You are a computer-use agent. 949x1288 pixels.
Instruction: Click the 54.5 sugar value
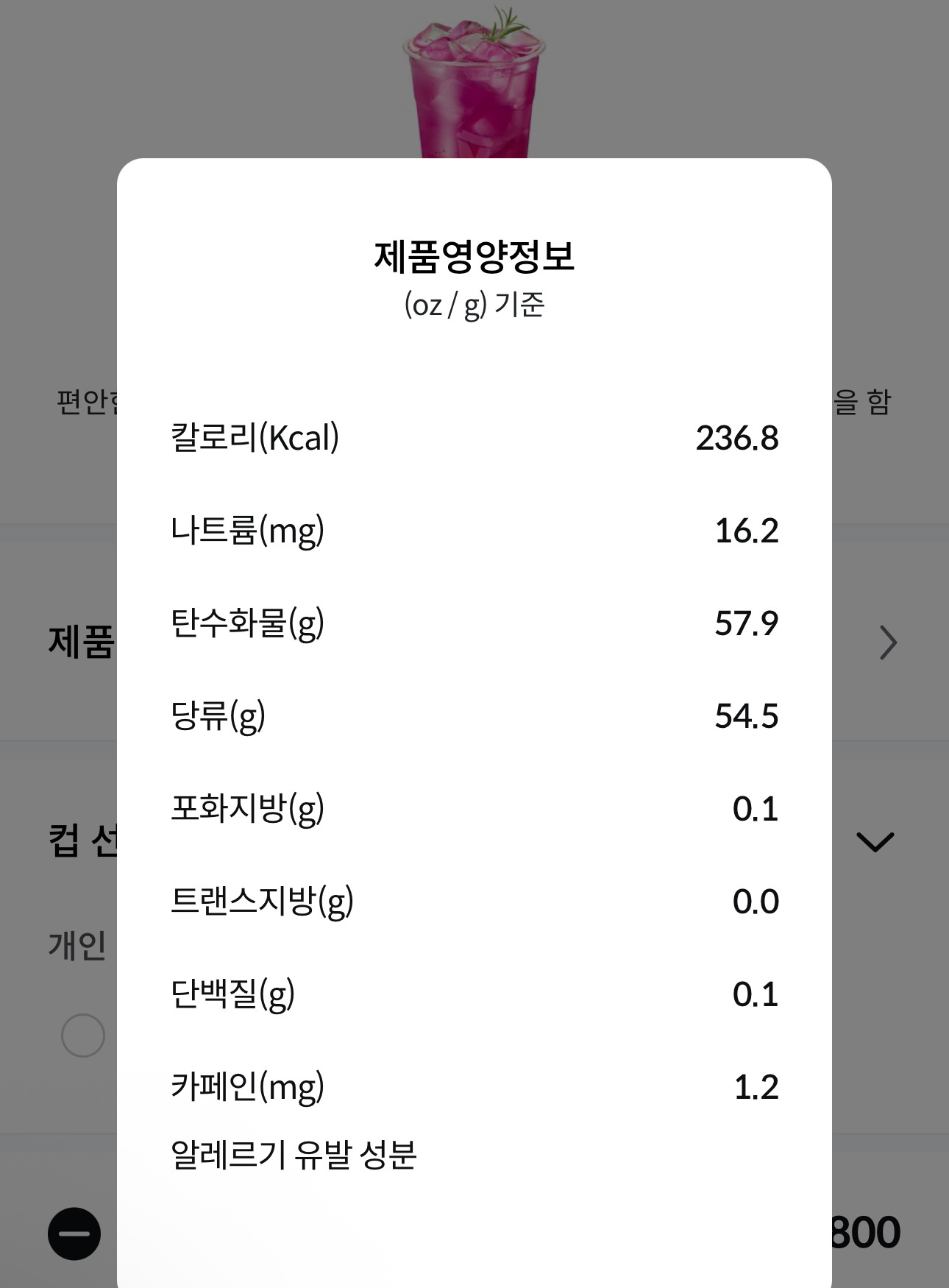pyautogui.click(x=746, y=715)
